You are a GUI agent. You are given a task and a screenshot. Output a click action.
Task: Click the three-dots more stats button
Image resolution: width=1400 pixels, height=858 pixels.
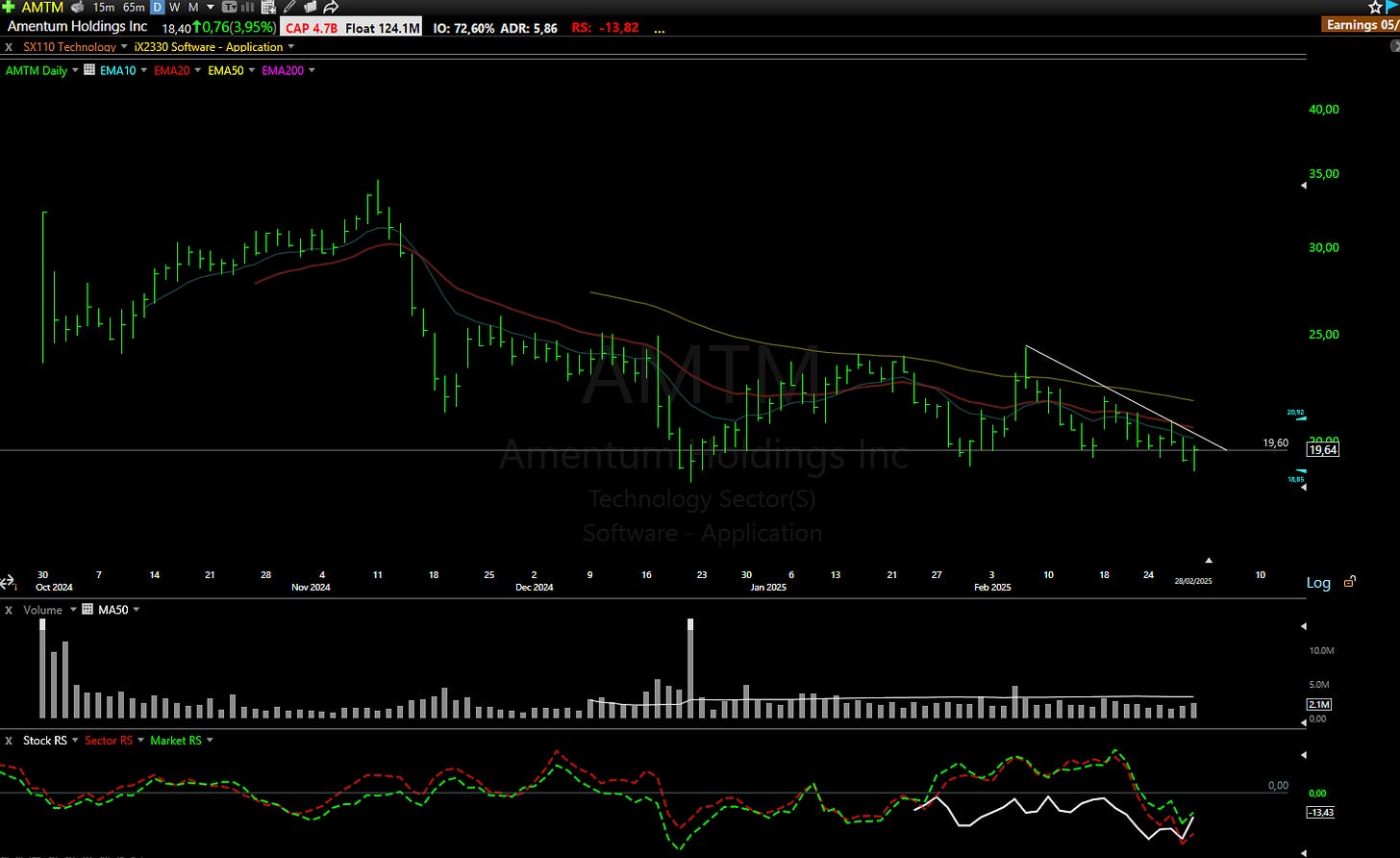point(660,29)
